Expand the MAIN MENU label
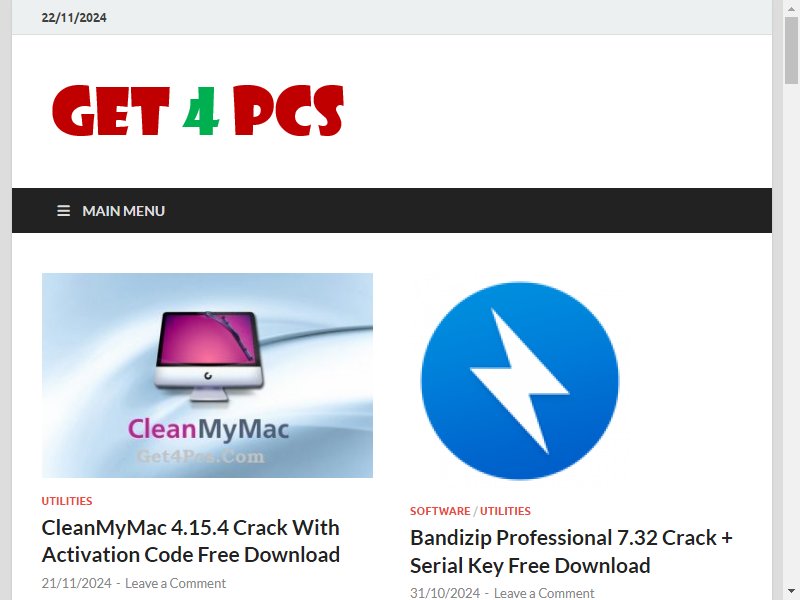The height and width of the screenshot is (600, 800). pos(123,211)
